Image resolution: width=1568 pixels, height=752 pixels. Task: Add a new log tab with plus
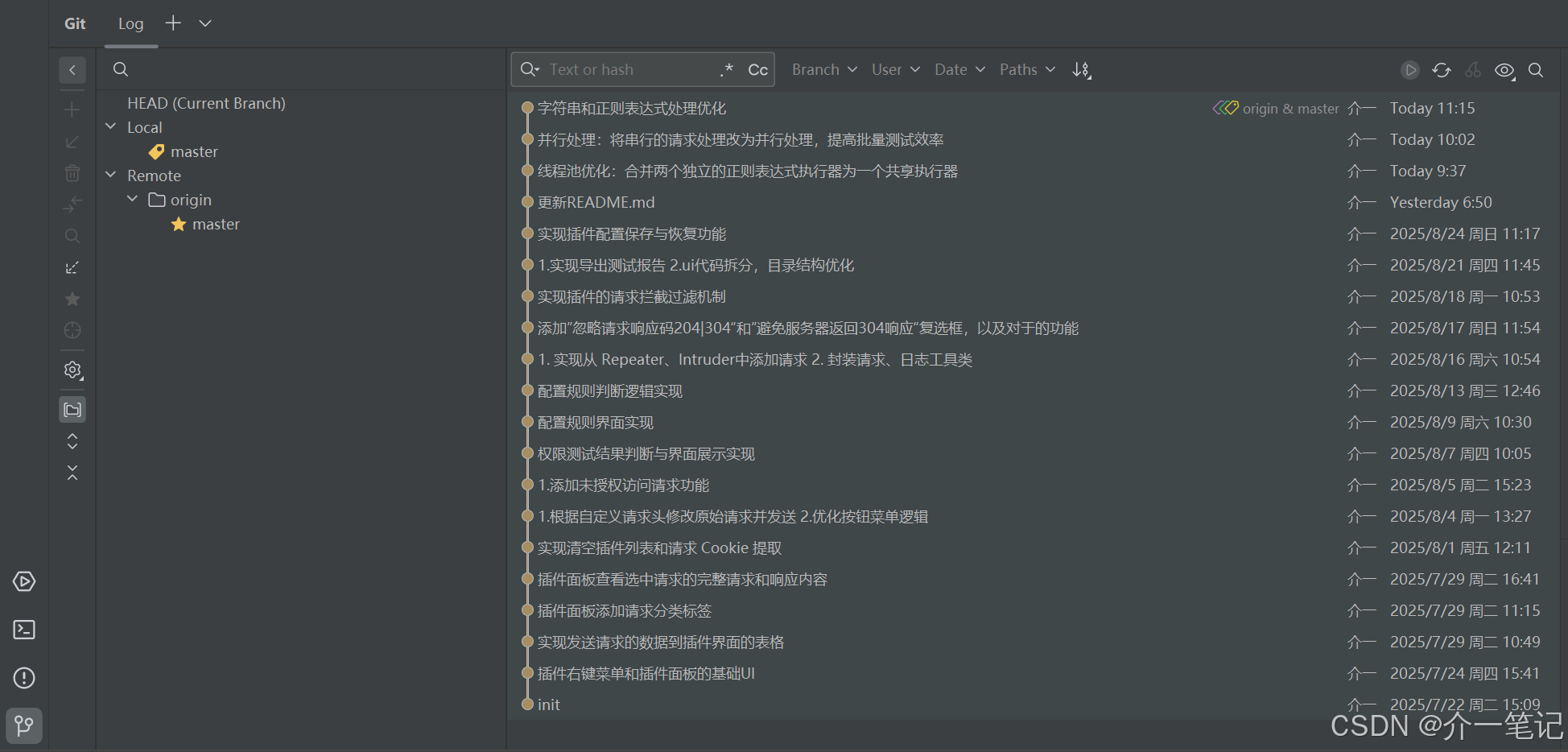(173, 23)
